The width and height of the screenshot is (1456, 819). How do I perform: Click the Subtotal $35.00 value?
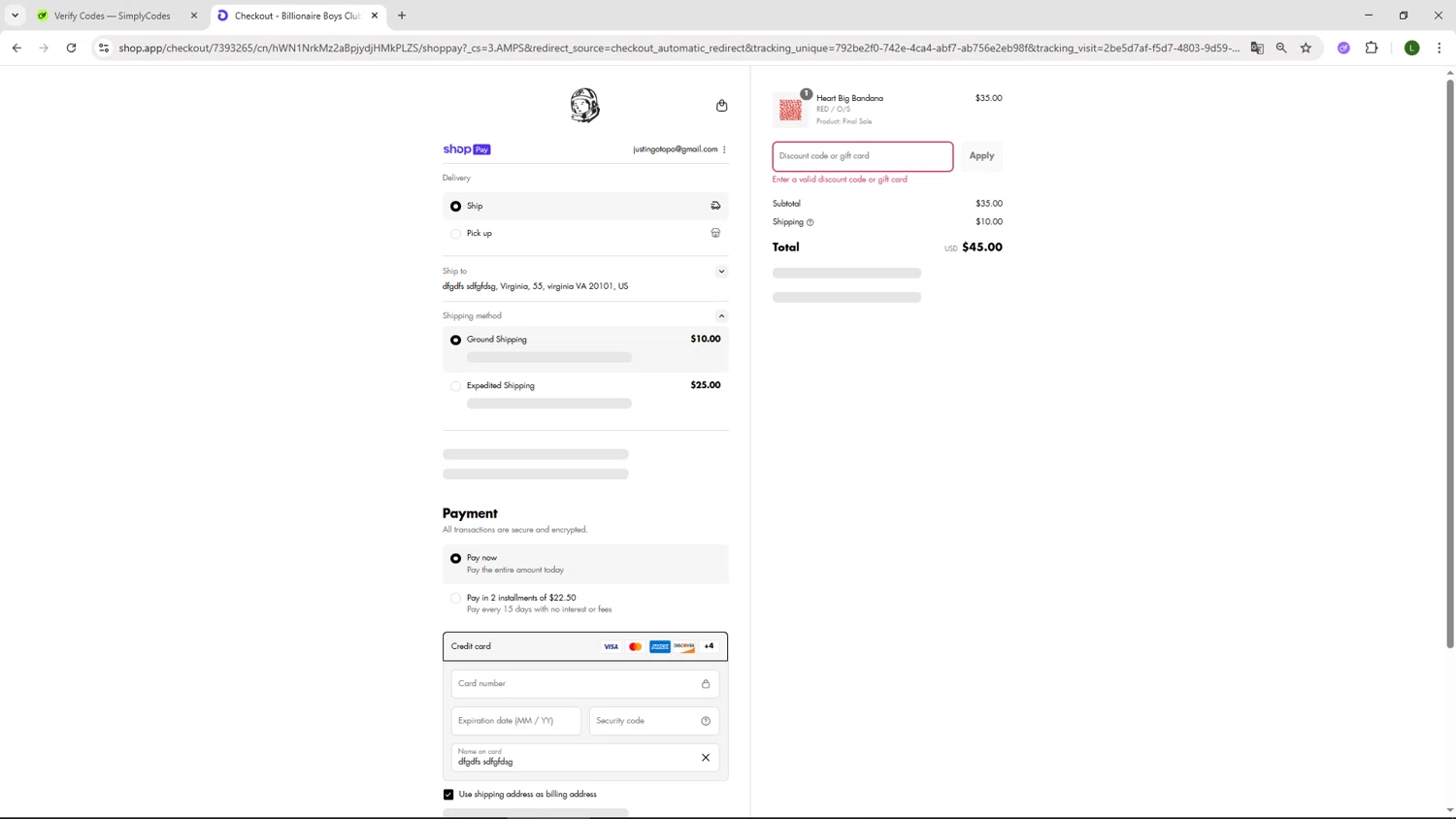[989, 204]
